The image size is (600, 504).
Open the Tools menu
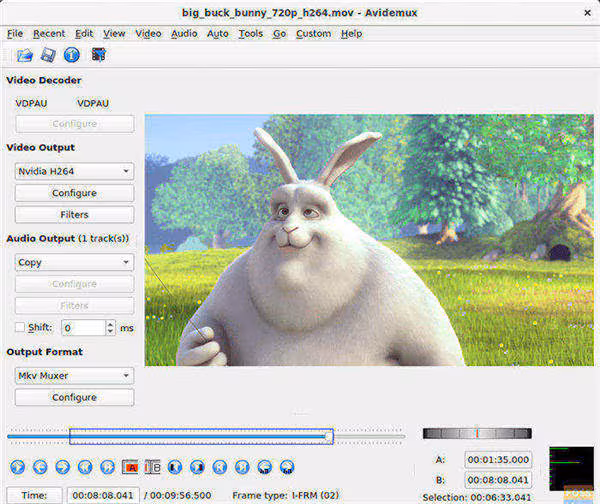click(x=251, y=34)
